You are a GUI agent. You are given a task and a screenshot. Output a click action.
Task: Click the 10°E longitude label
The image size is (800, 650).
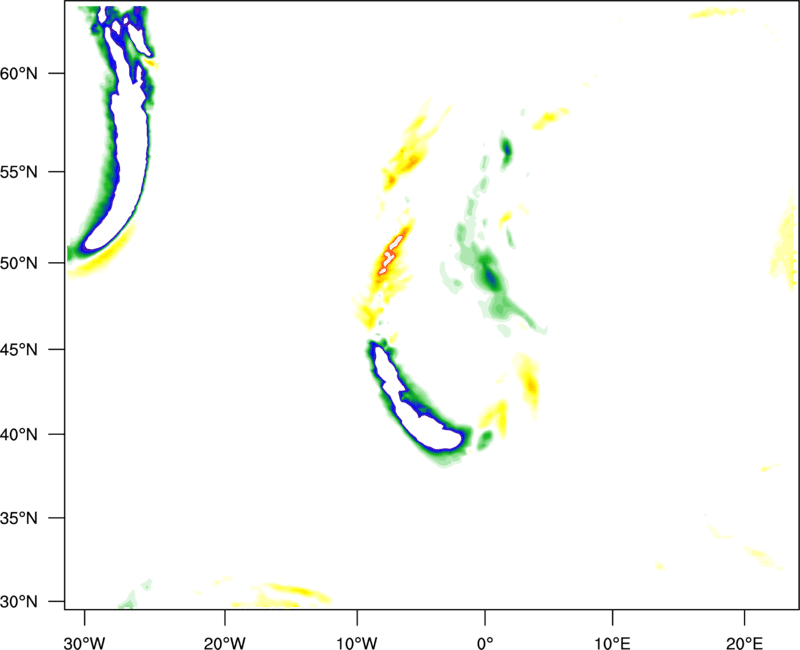pos(612,643)
